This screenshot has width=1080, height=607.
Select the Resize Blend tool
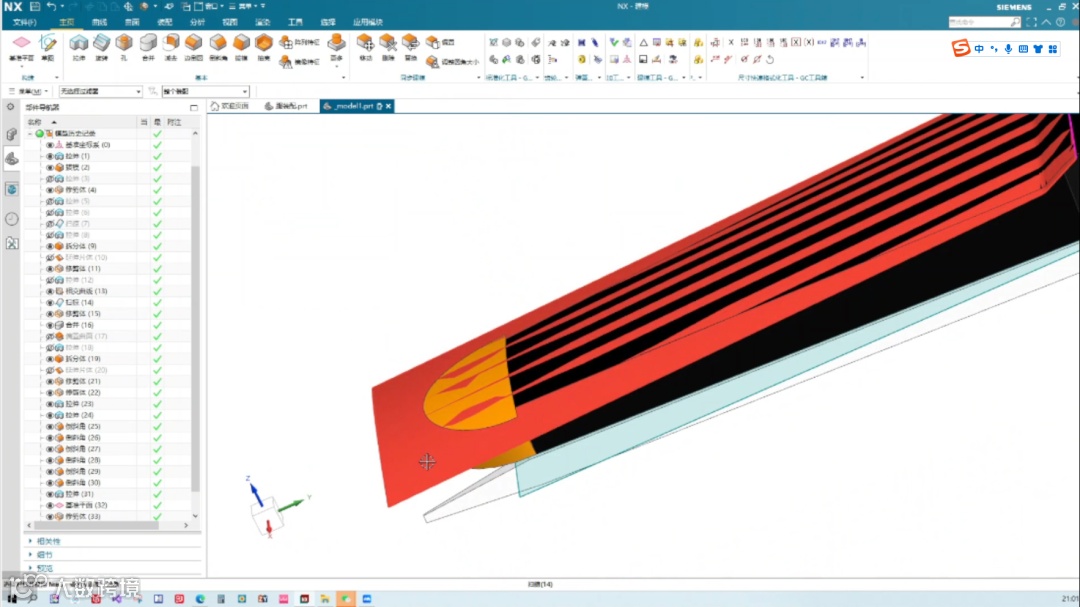[452, 62]
